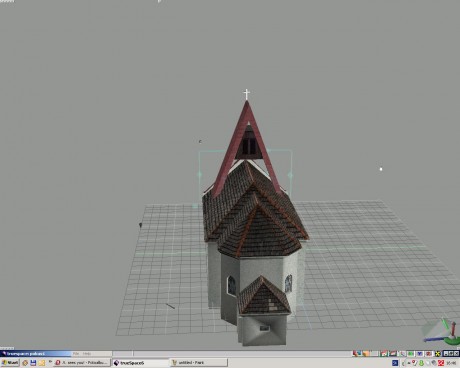Click the blue horizontal axis of navigation widget
The height and width of the screenshot is (368, 460).
pyautogui.click(x=434, y=340)
